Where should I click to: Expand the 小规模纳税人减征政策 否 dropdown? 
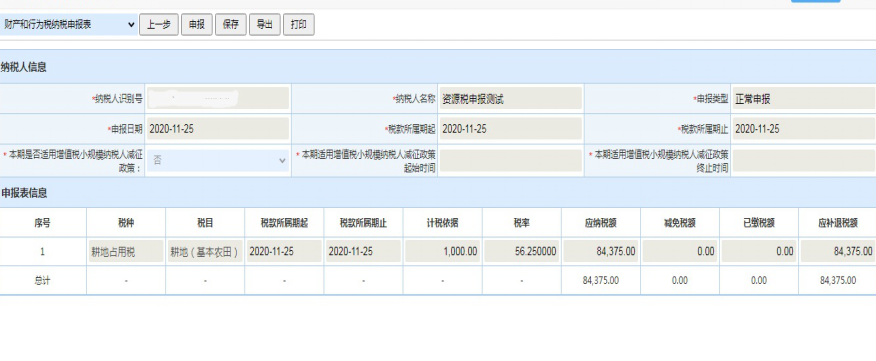coord(218,160)
